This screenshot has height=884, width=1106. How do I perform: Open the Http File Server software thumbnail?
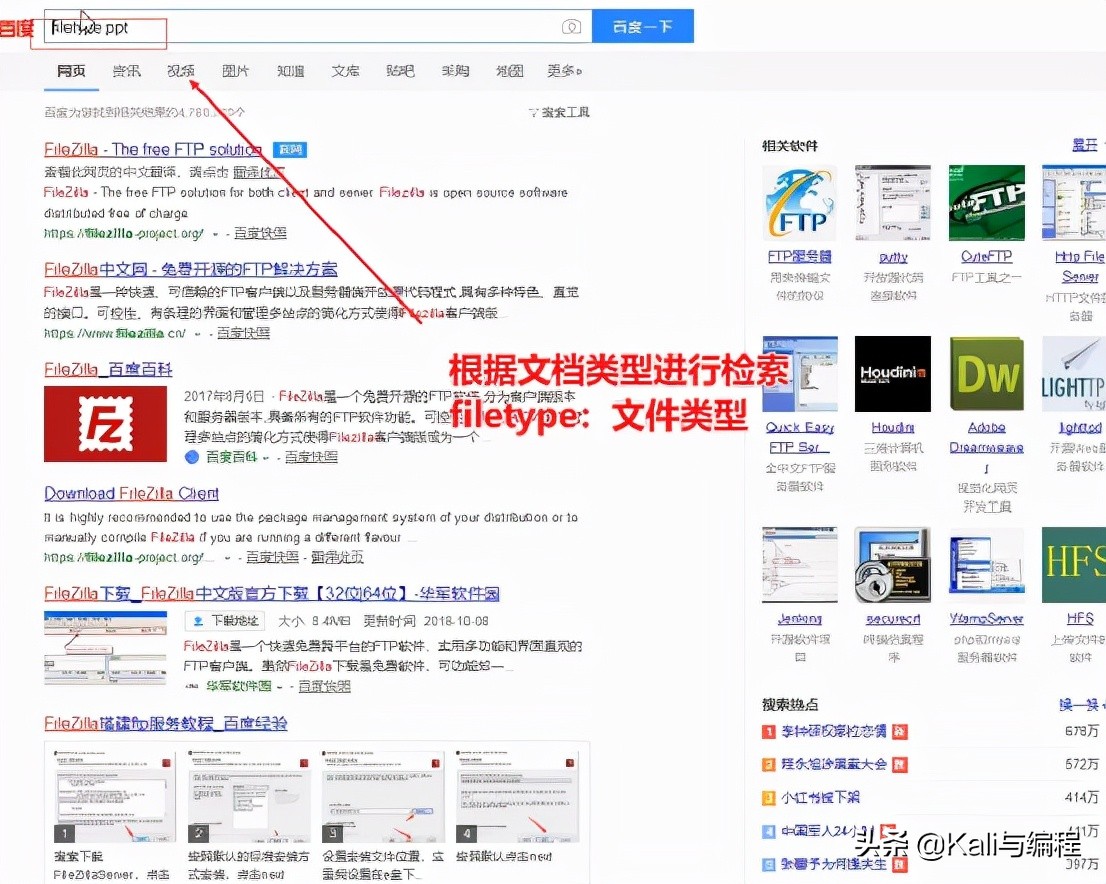pyautogui.click(x=1074, y=203)
